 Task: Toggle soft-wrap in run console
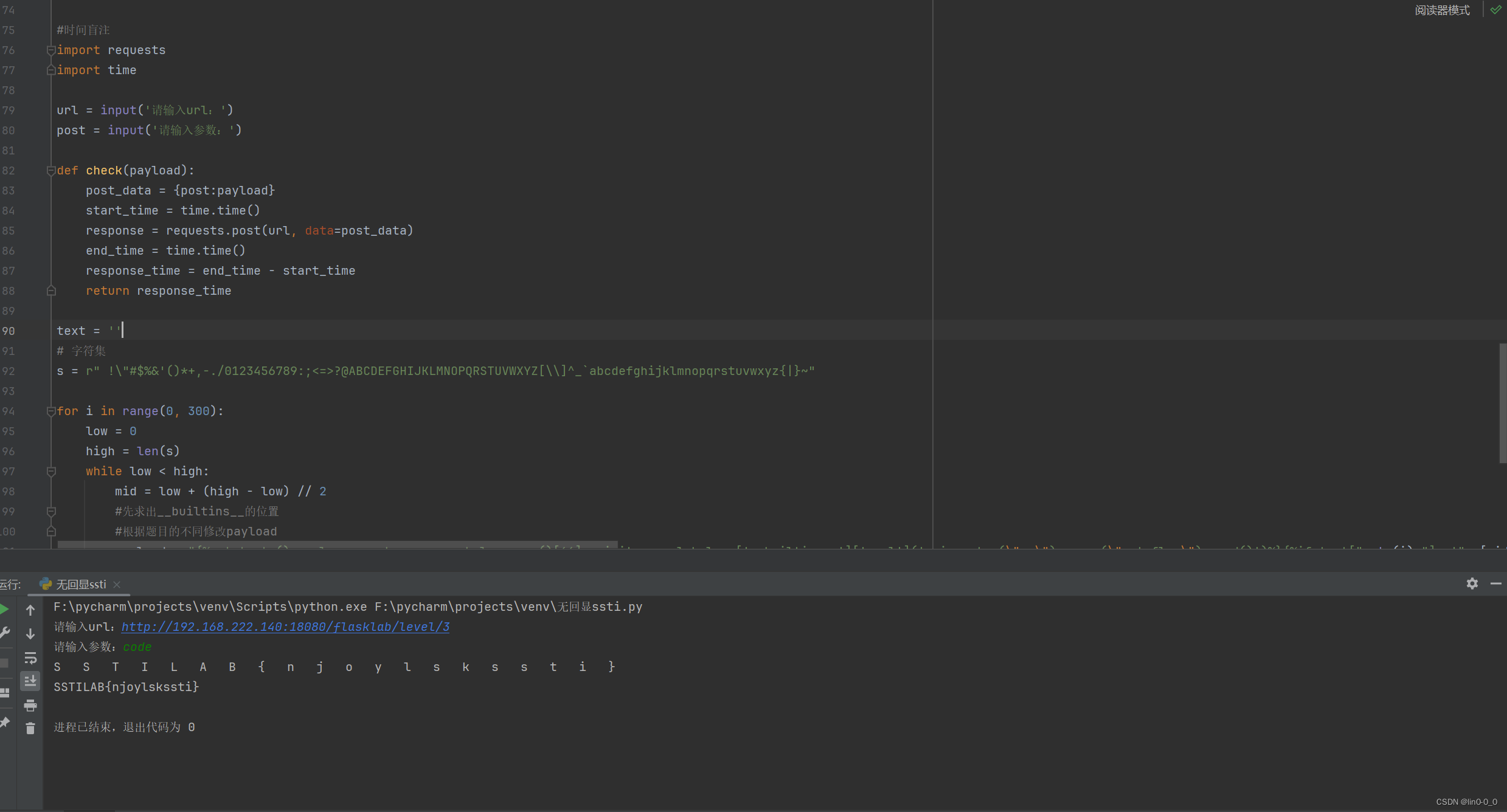point(30,658)
